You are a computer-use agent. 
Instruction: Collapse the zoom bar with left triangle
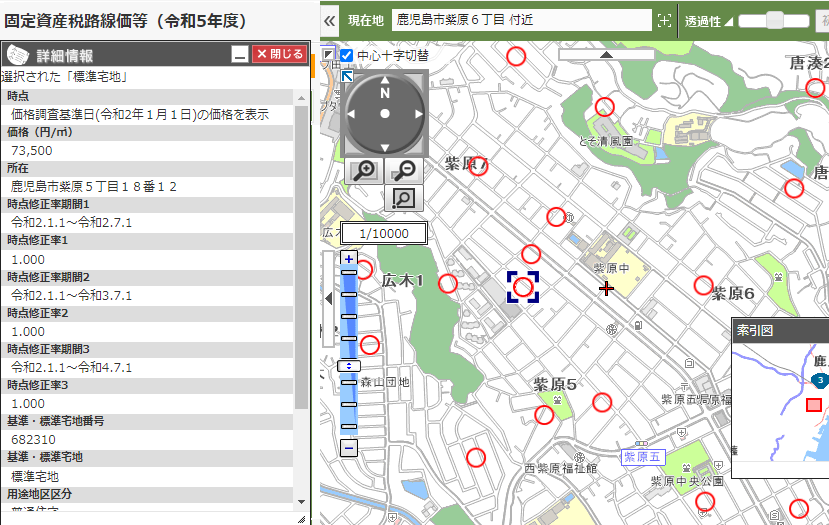[x=329, y=298]
